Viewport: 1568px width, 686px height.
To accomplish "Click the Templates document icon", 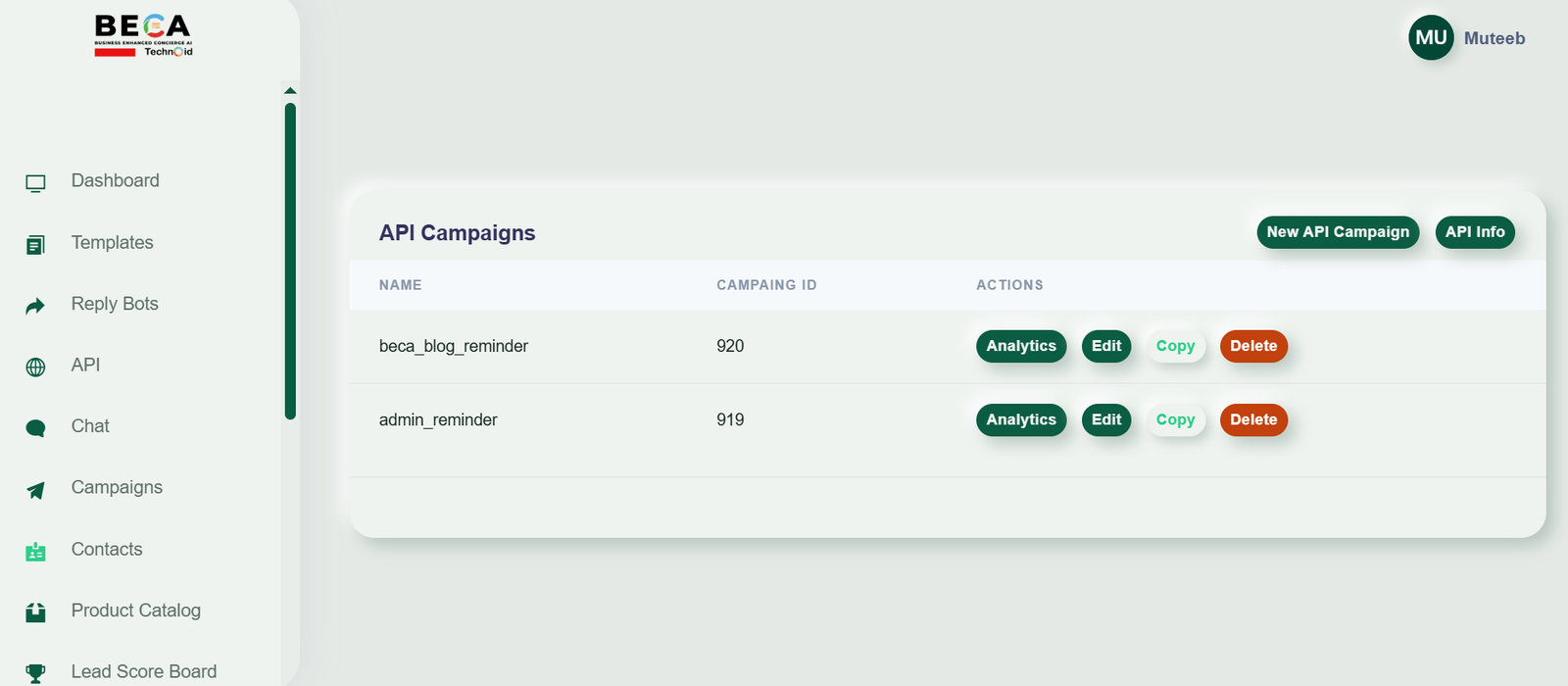I will coord(35,245).
